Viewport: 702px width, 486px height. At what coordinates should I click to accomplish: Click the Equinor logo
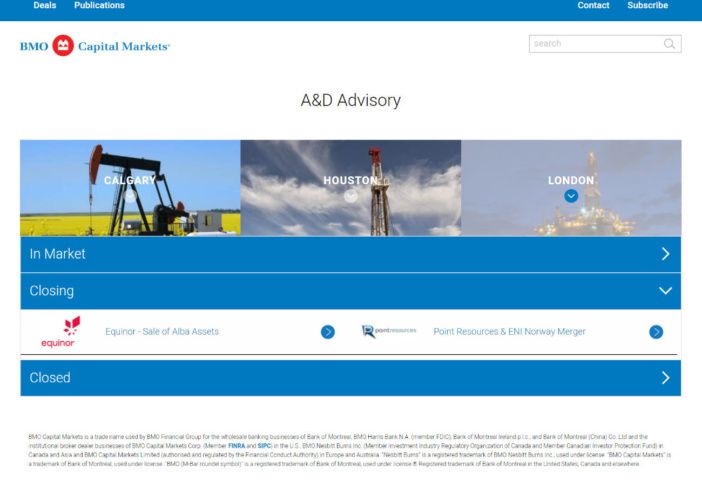point(61,332)
